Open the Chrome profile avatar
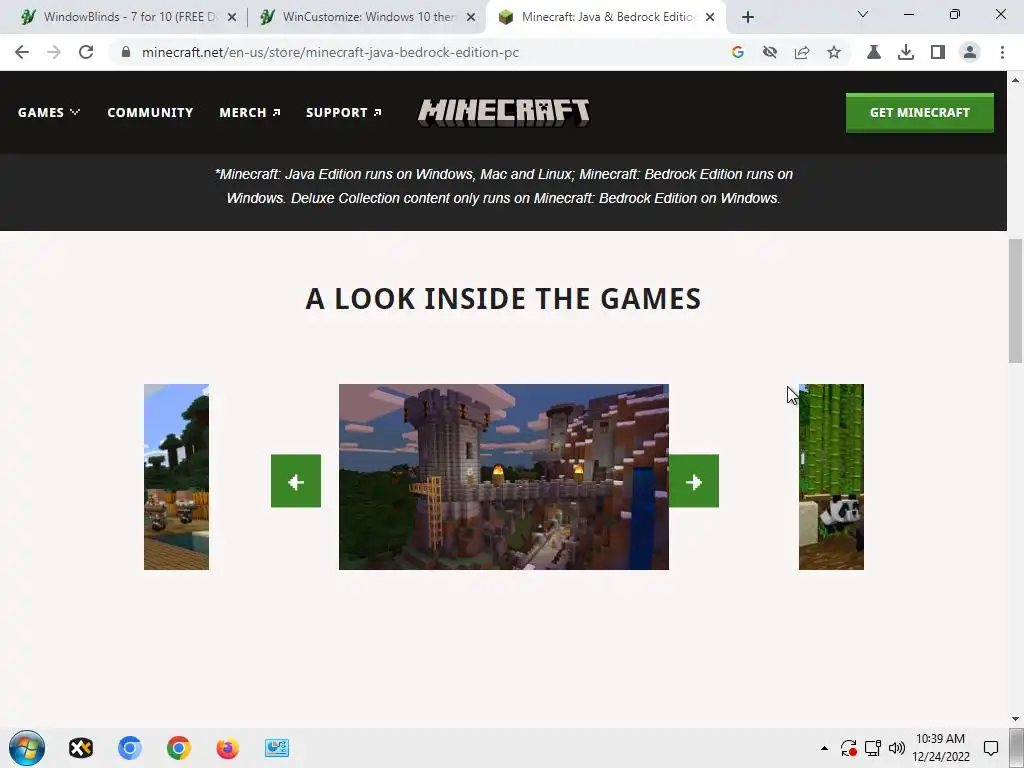 click(970, 52)
